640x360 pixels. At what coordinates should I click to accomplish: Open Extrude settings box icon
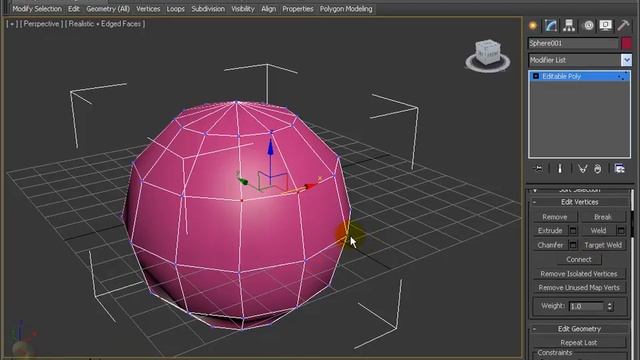tap(573, 231)
